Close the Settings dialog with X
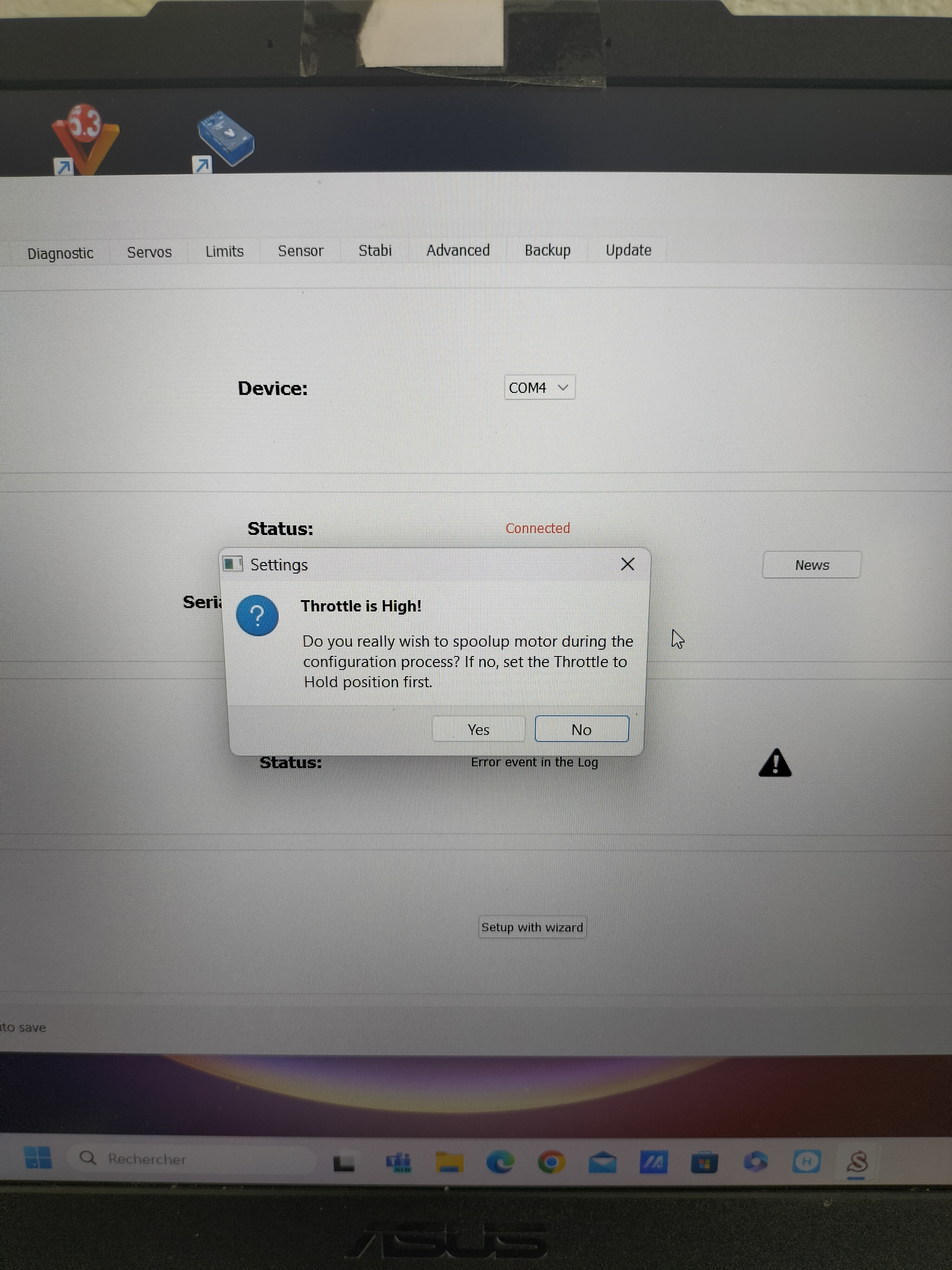The height and width of the screenshot is (1270, 952). pyautogui.click(x=627, y=565)
